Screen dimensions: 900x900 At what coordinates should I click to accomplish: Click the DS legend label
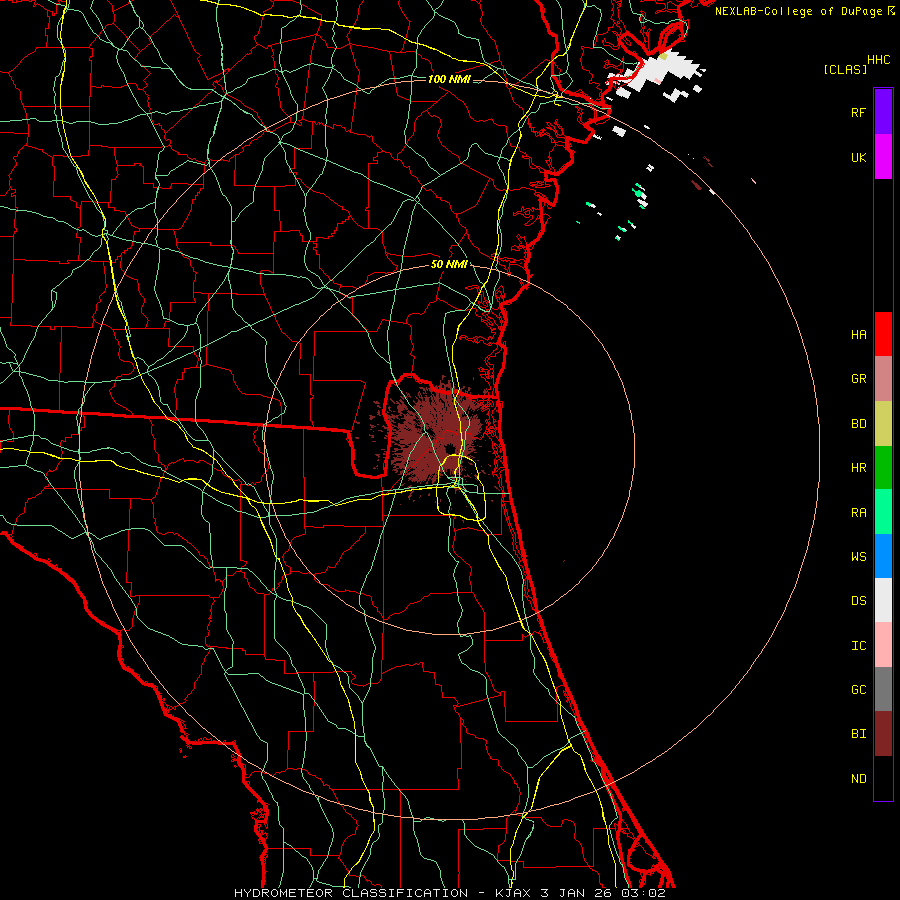[858, 601]
